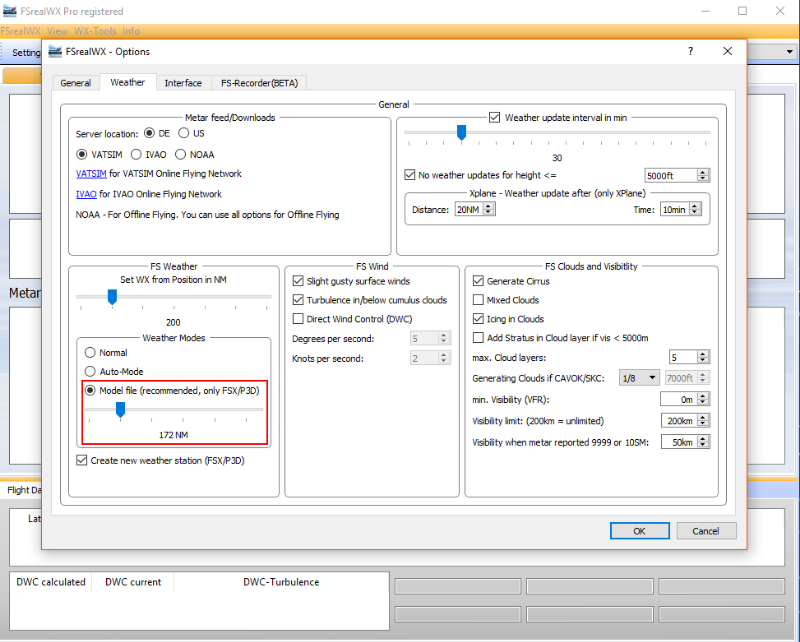Open the IVAO hyperlink

pyautogui.click(x=86, y=194)
